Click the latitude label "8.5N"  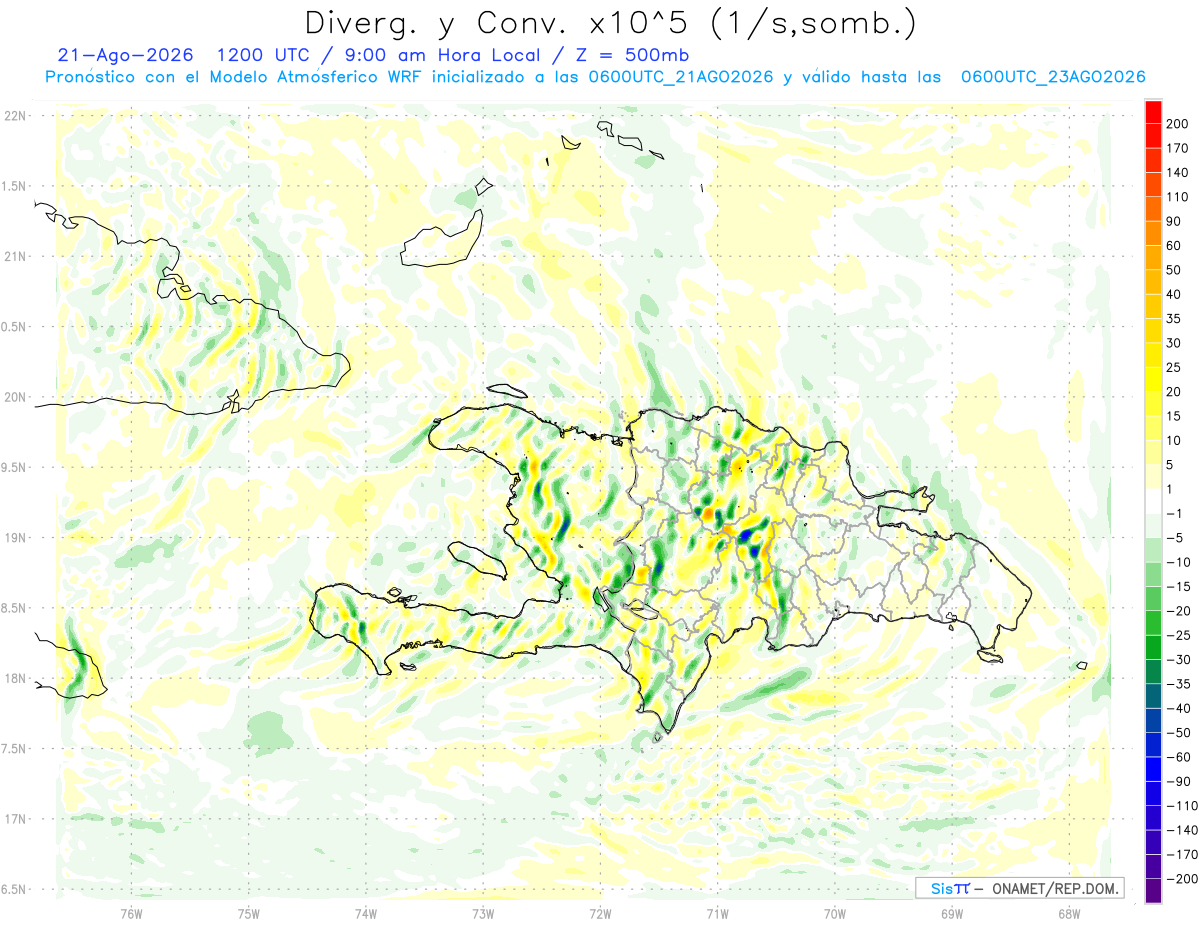pos(12,608)
